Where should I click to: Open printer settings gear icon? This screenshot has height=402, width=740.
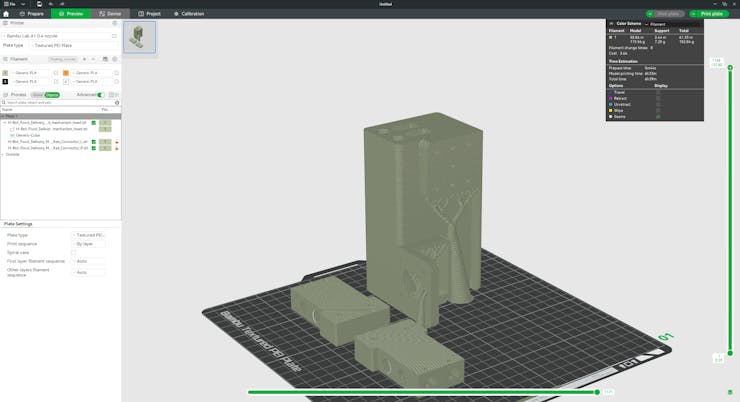coord(114,22)
